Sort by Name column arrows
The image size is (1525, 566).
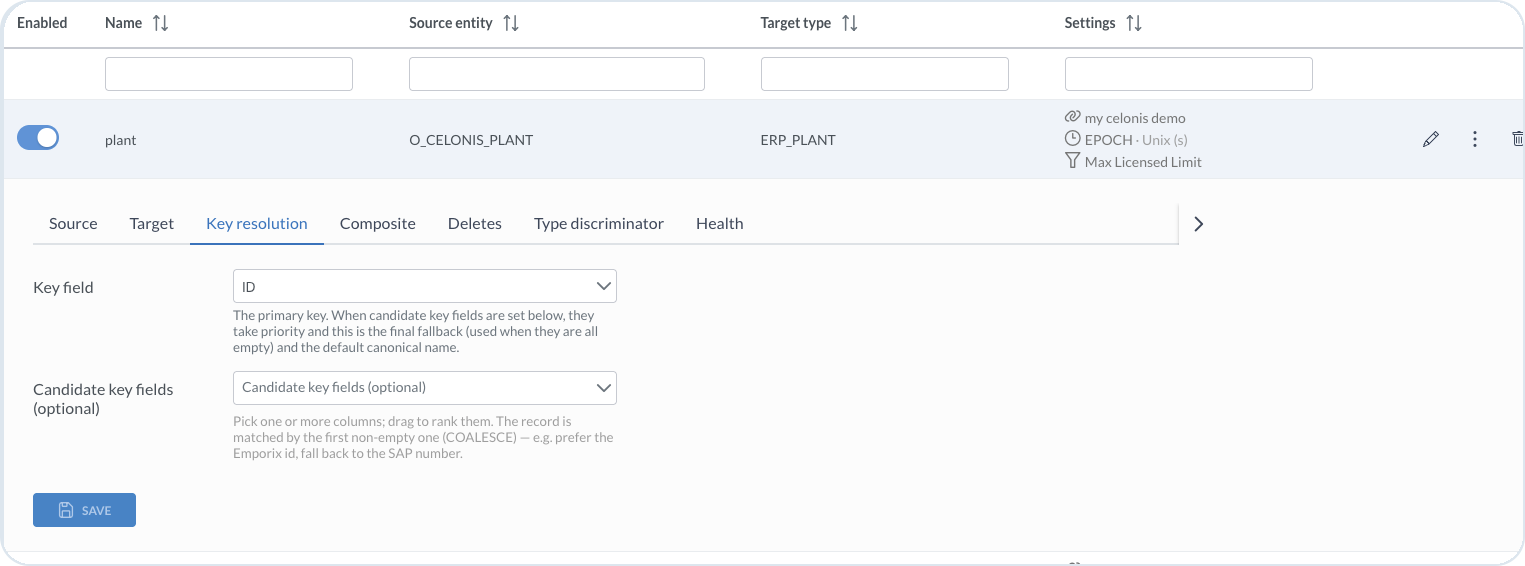click(x=160, y=23)
